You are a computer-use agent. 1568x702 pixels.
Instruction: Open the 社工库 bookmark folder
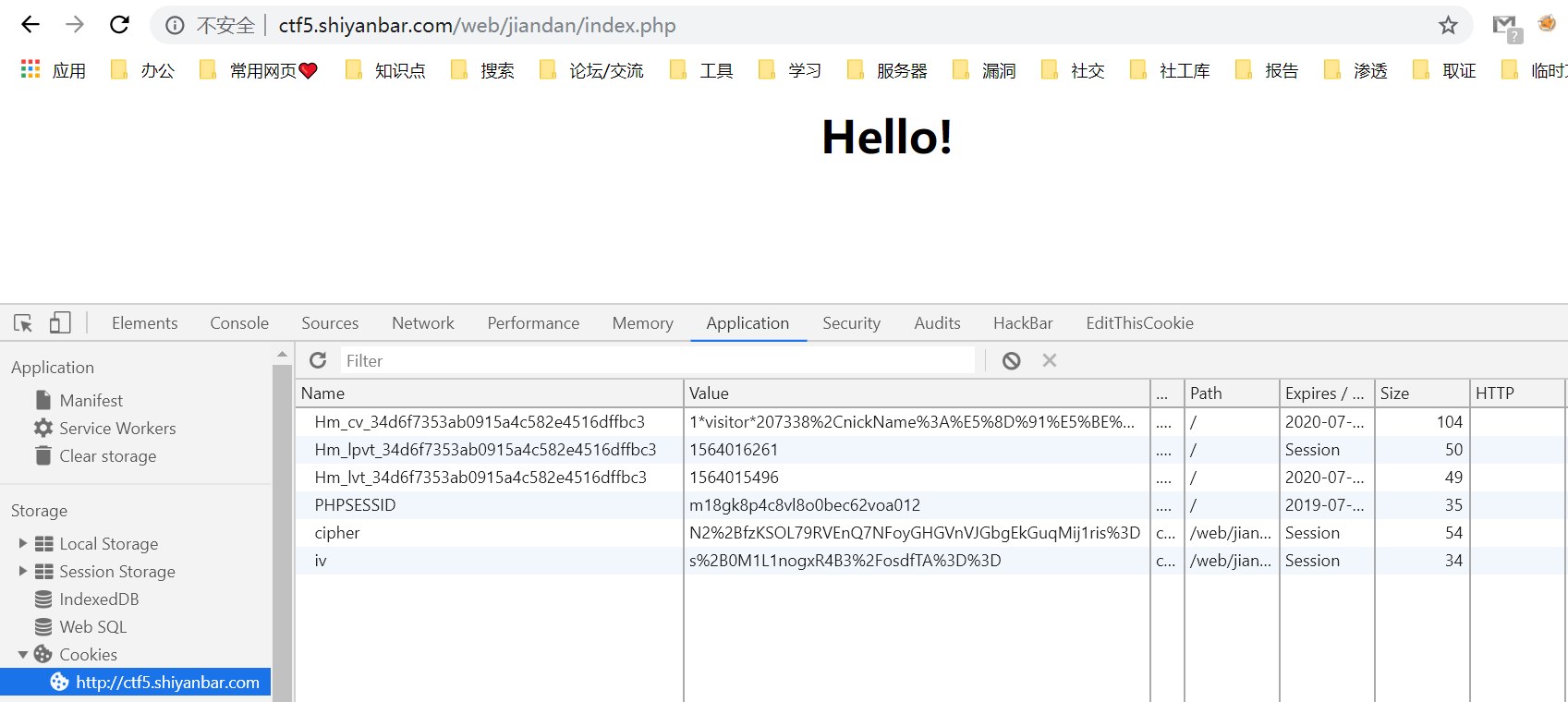coord(1169,70)
